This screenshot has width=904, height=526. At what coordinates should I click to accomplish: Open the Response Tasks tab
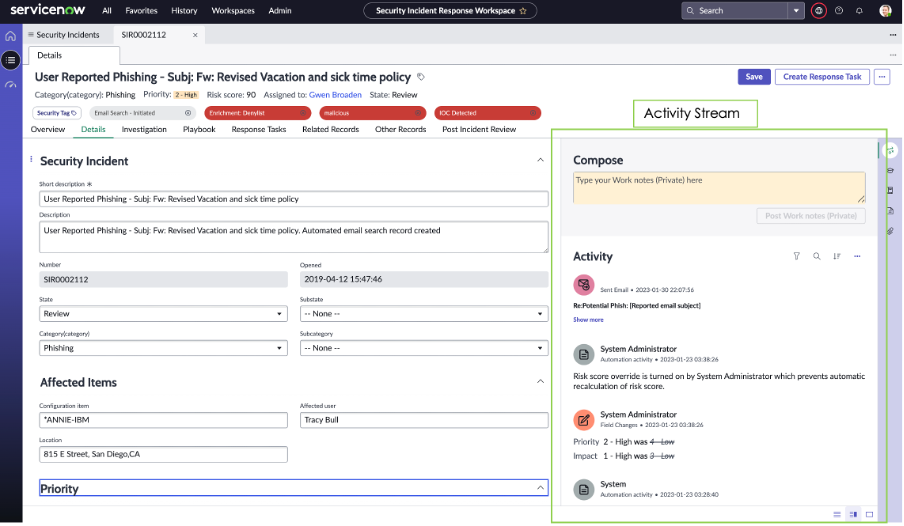(x=259, y=129)
